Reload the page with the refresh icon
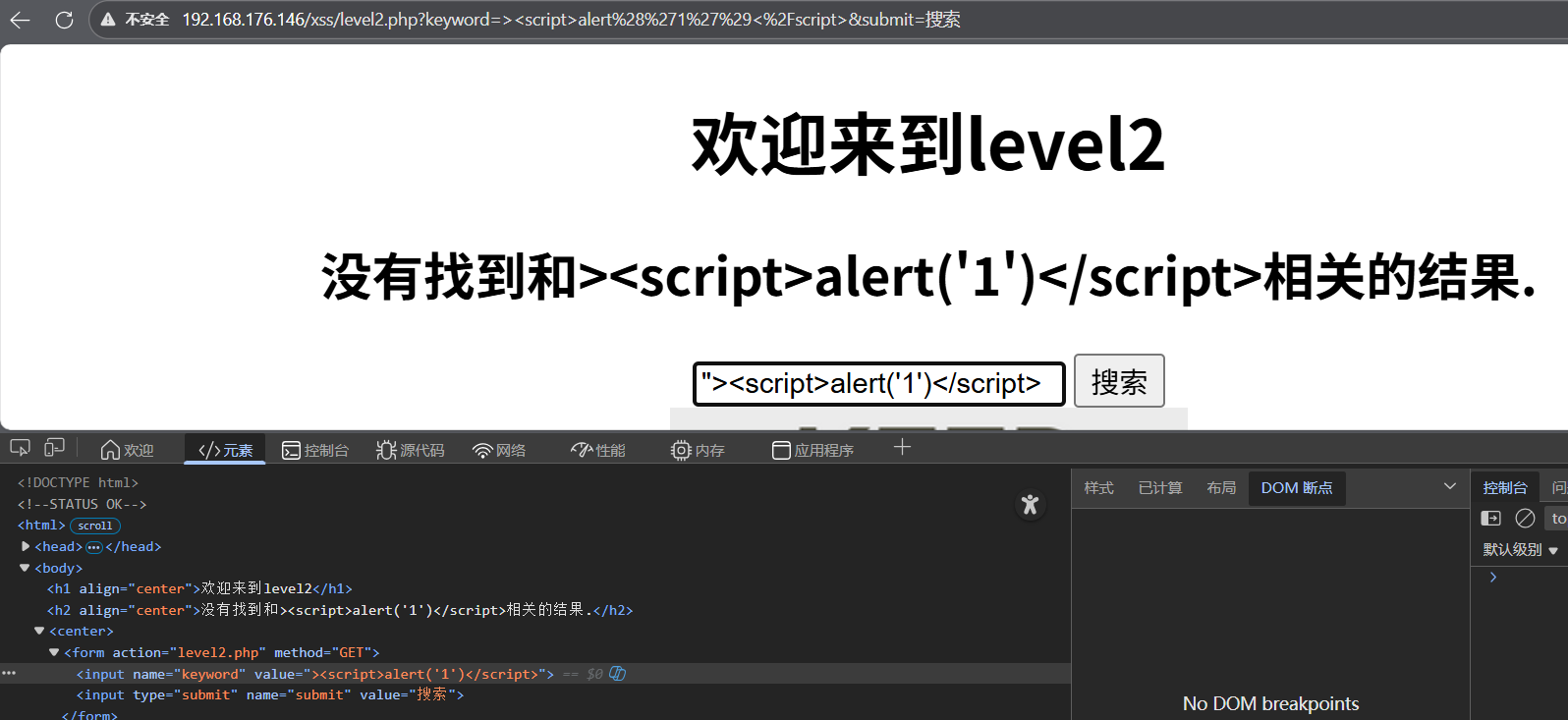The image size is (1568, 720). click(64, 20)
